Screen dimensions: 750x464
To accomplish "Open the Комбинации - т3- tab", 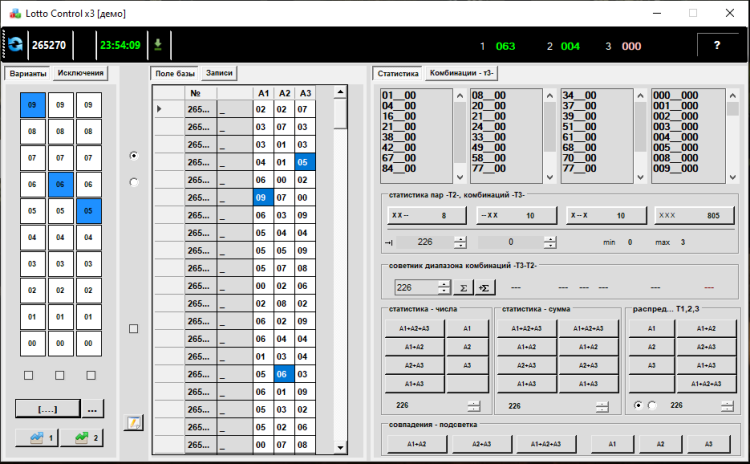I will [462, 73].
